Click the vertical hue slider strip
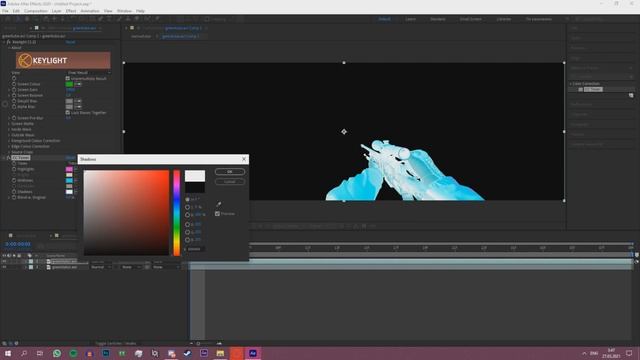The image size is (640, 360). (x=177, y=213)
